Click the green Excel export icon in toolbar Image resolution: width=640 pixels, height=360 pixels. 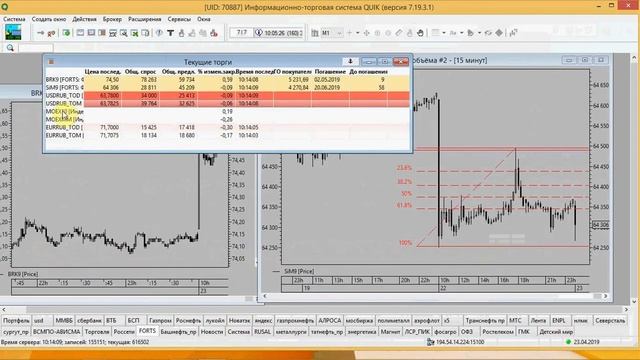coord(134,33)
